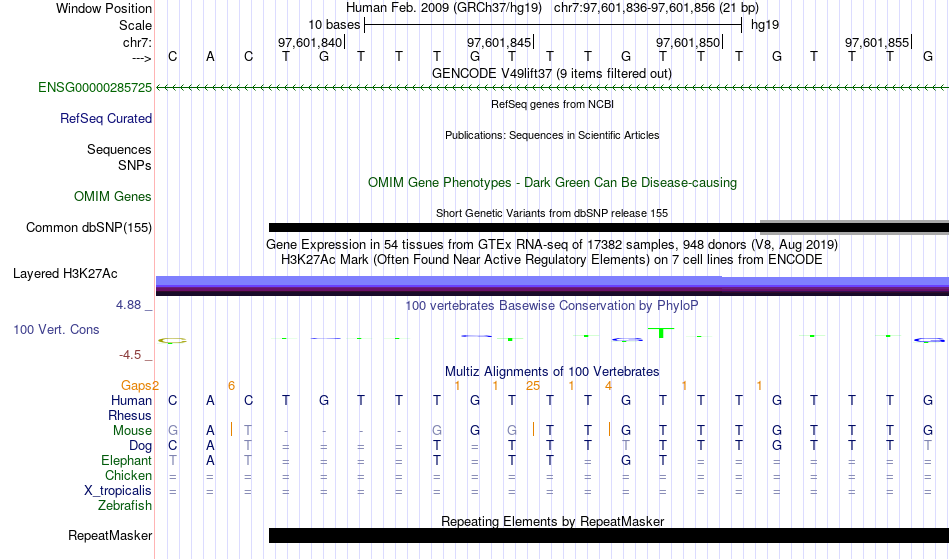The image size is (950, 559).
Task: Click the Mouse species label
Action: 132,431
